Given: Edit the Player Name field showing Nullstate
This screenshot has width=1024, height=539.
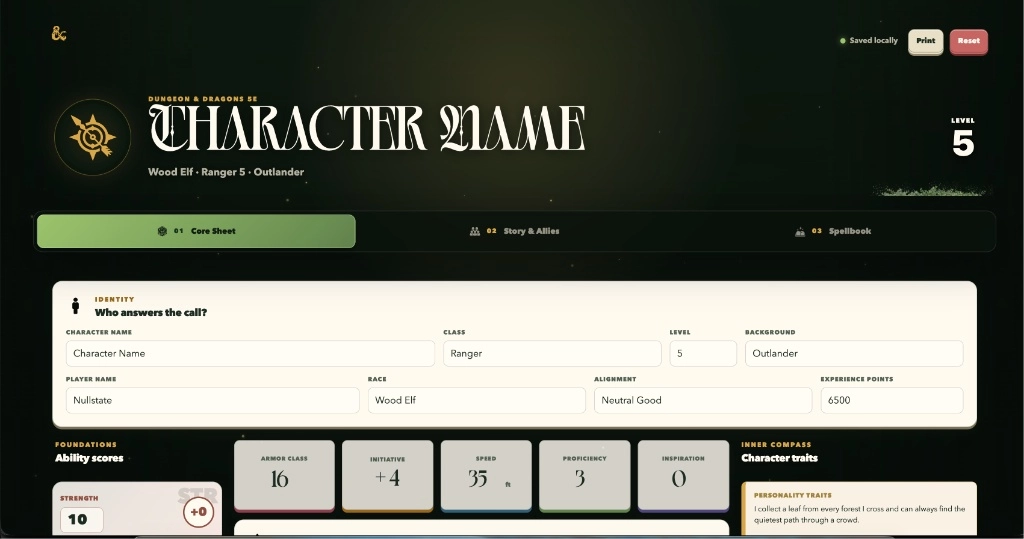Looking at the screenshot, I should pos(212,400).
